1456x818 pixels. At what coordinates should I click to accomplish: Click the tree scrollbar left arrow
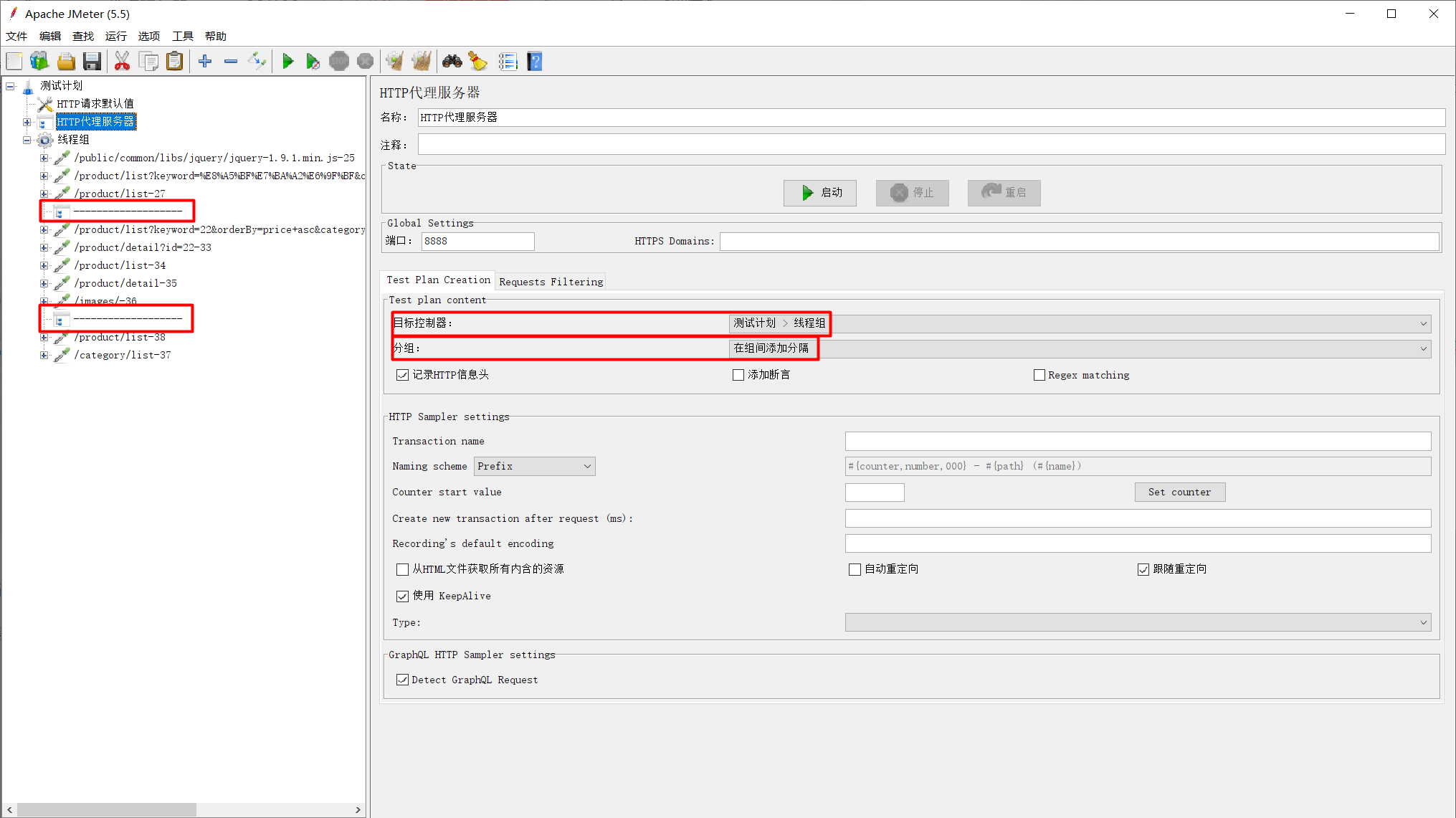[9, 809]
